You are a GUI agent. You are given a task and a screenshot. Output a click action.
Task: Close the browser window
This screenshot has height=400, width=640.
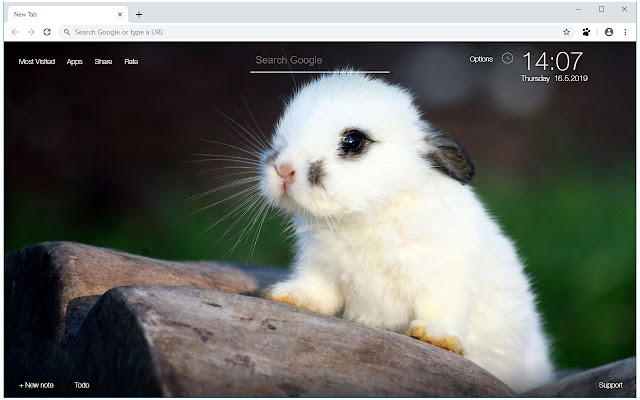coord(624,9)
